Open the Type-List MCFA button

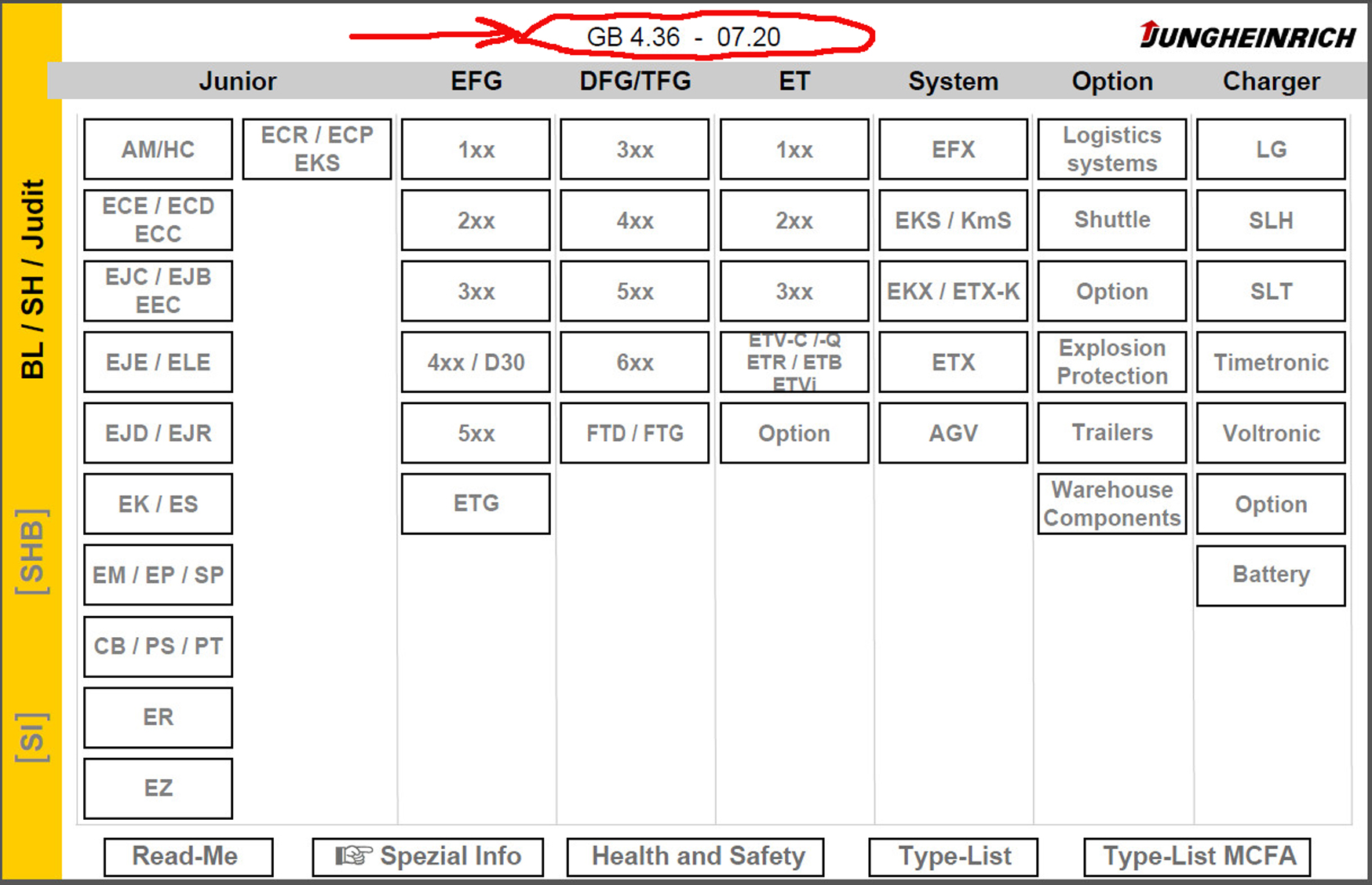coord(1198,856)
